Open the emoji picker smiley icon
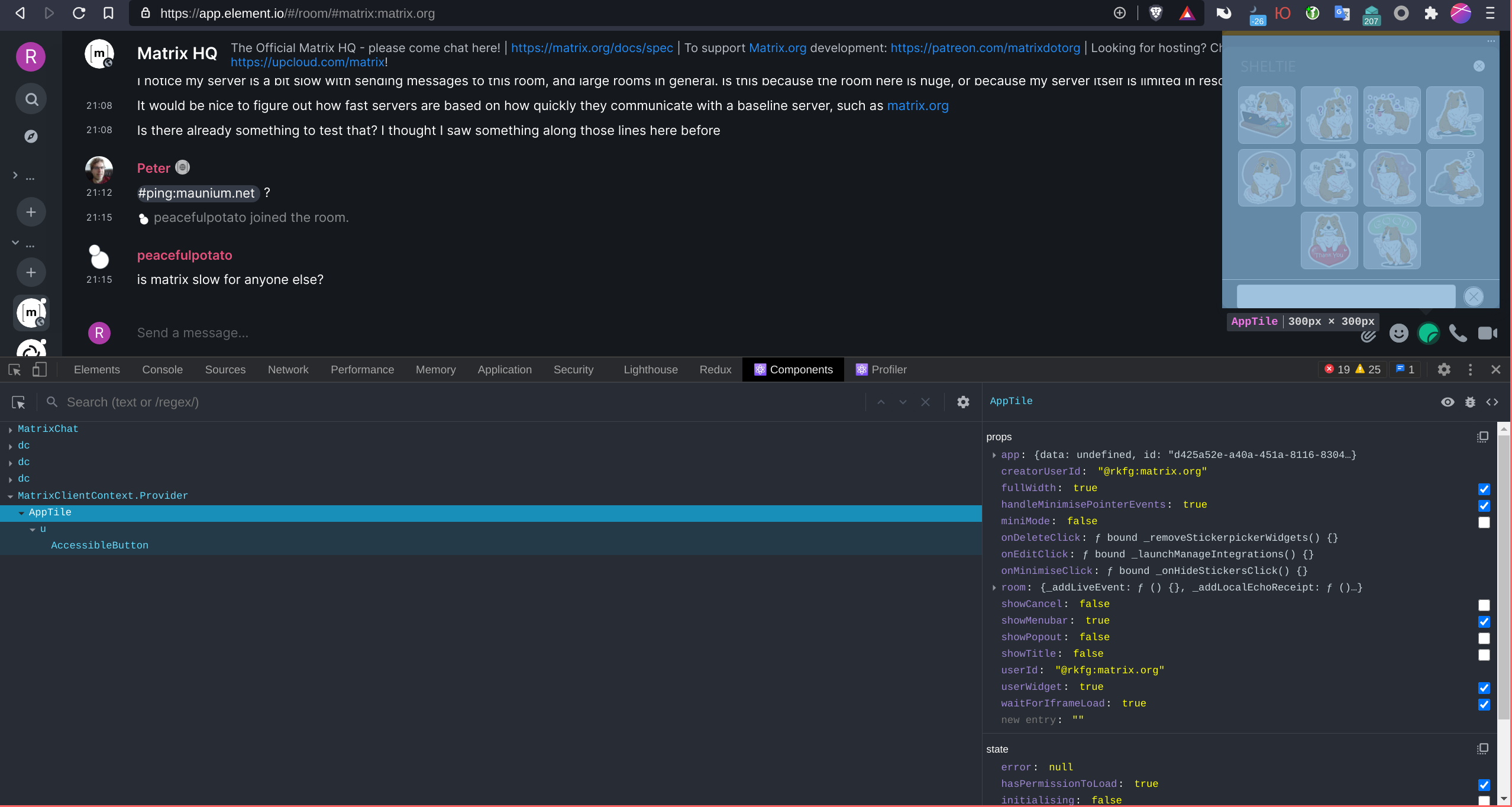Viewport: 1512px width, 807px height. (1398, 333)
